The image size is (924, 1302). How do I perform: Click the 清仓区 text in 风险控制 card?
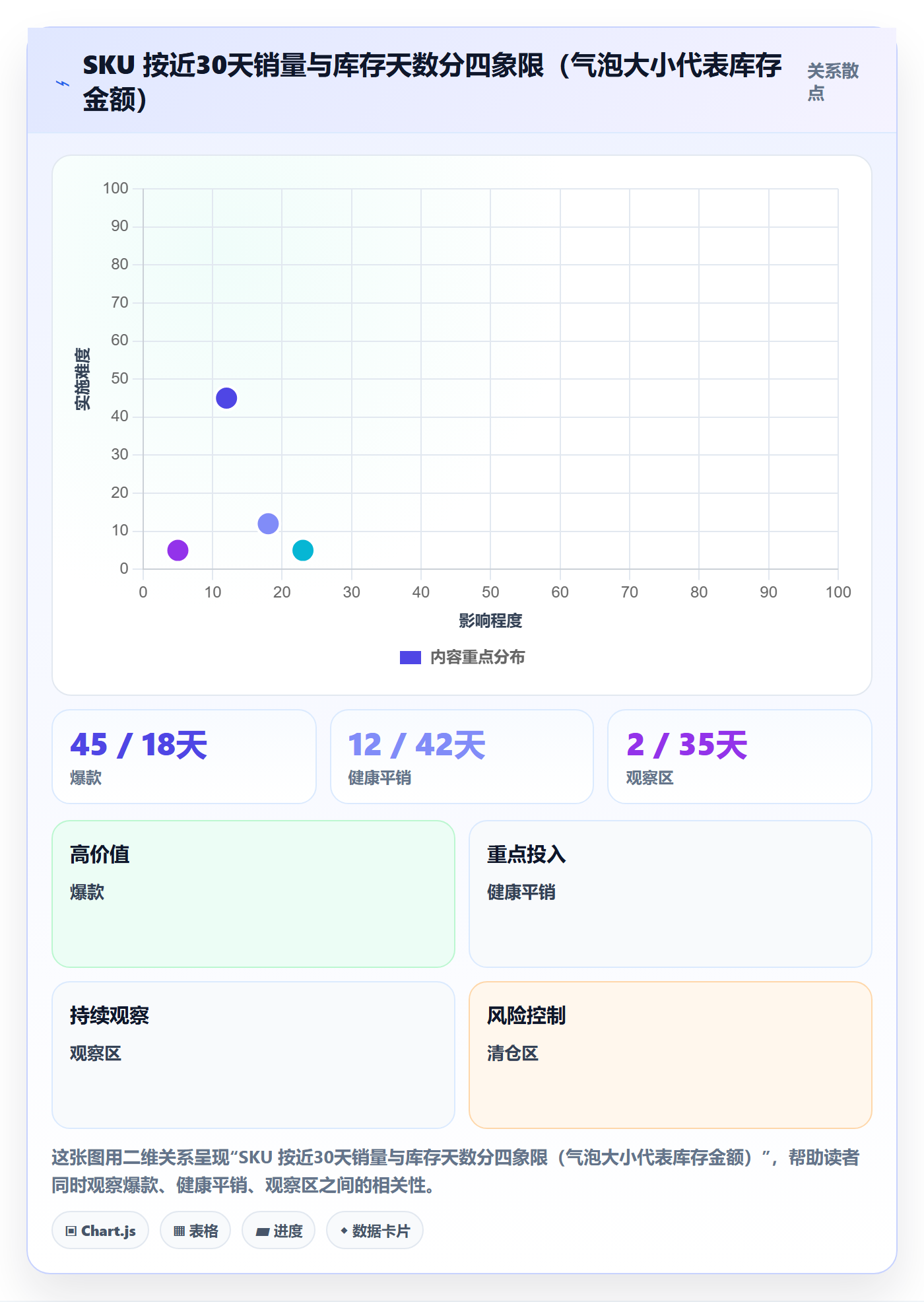point(513,1053)
